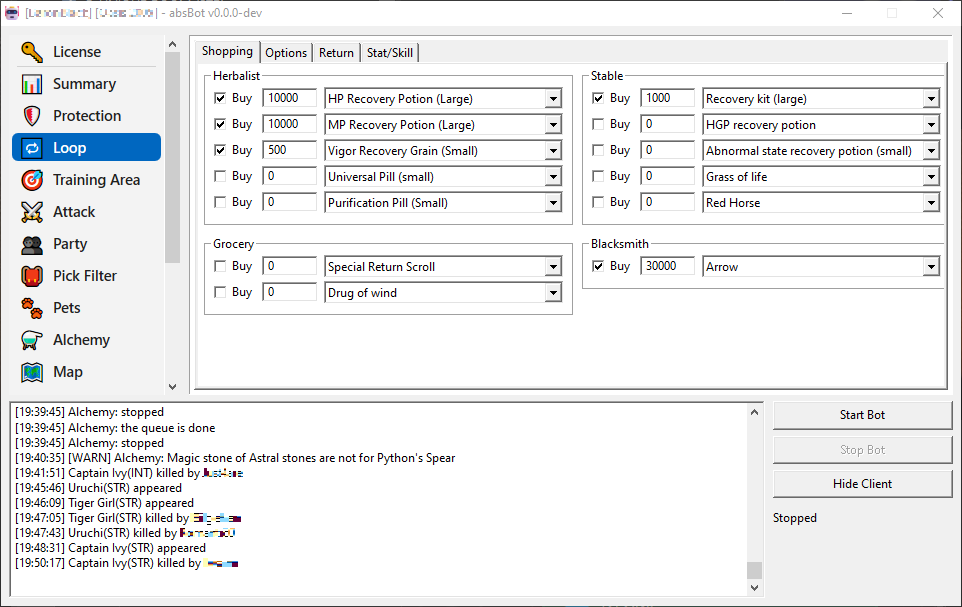Click the Pick Filter backpack icon

[32, 276]
